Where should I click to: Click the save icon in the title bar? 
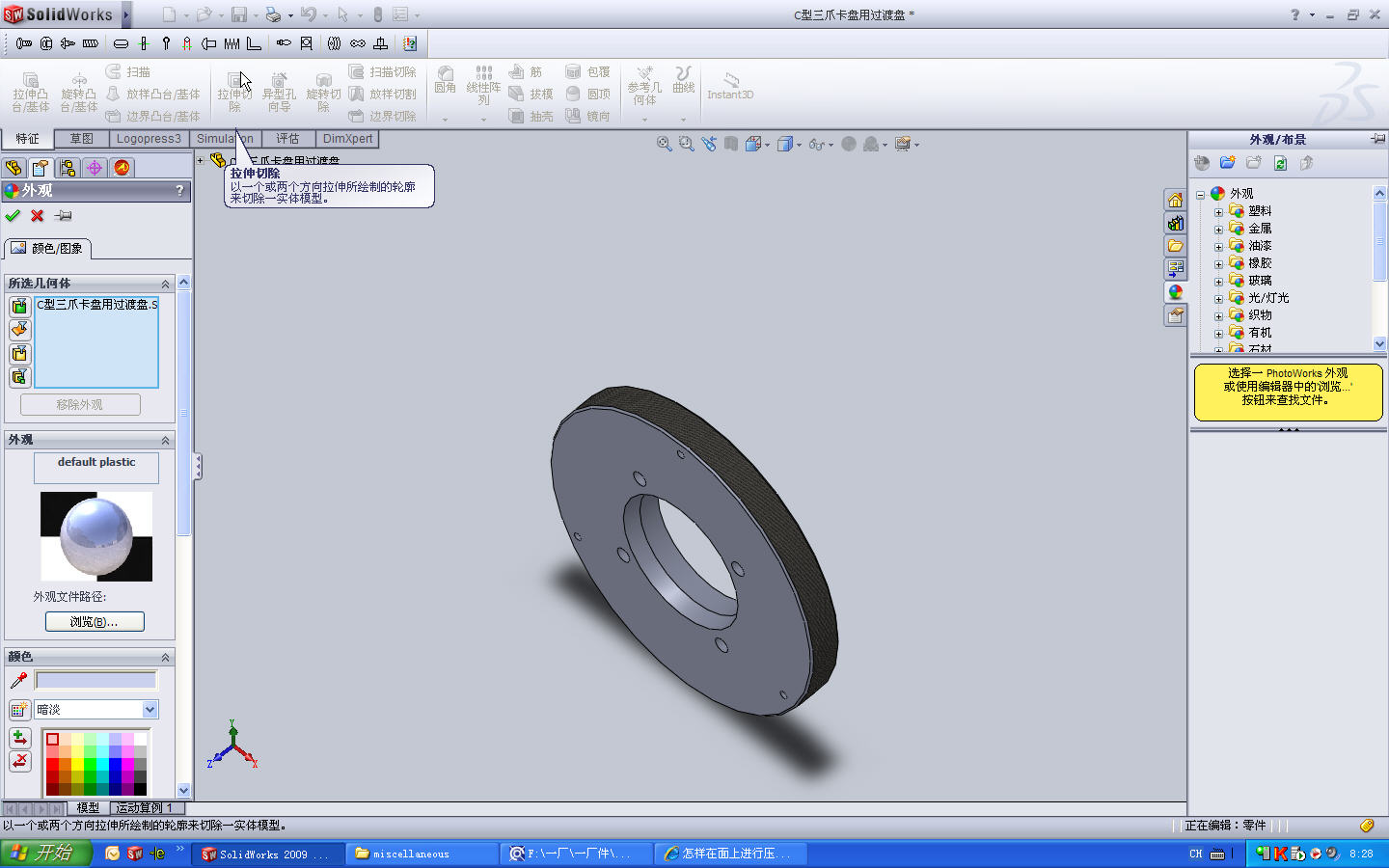click(x=238, y=14)
